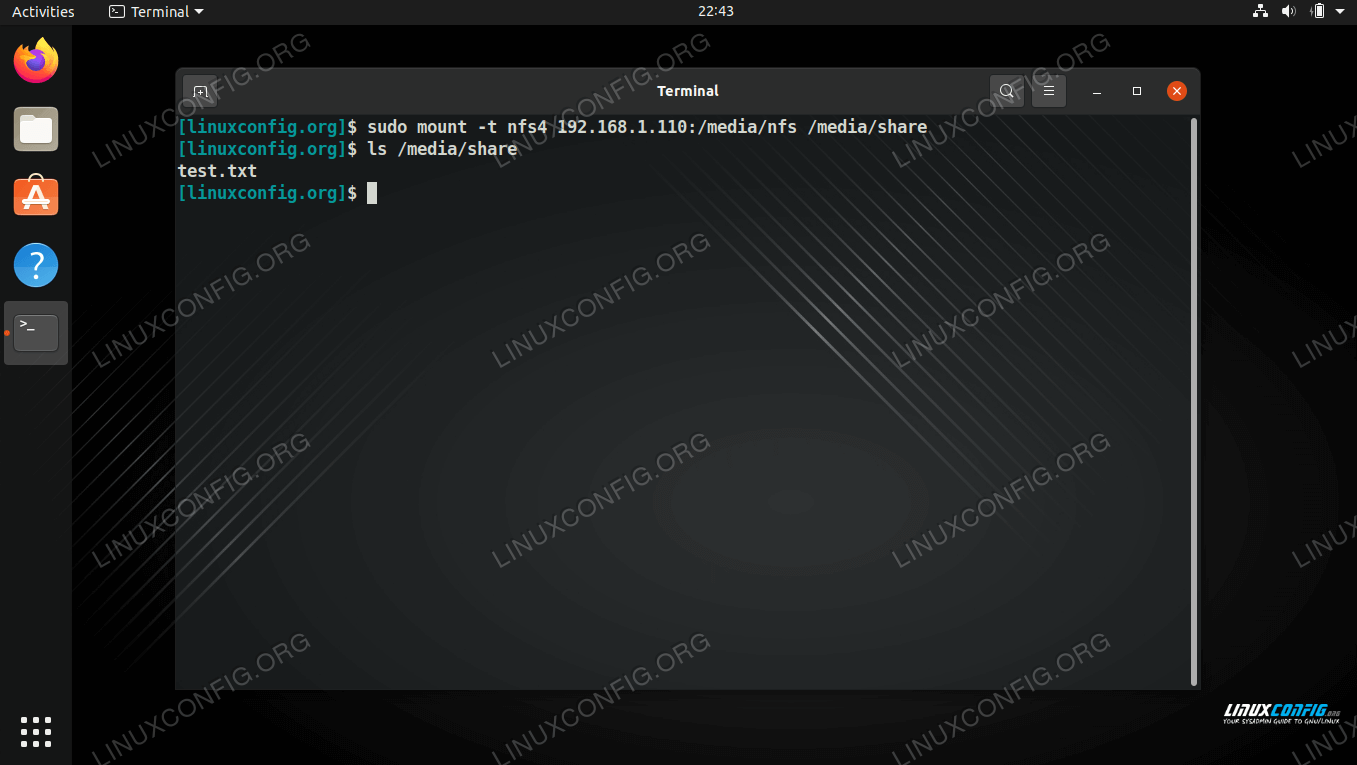Screen dimensions: 1357x765
Task: Open the Help icon in the dock
Action: click(x=36, y=265)
